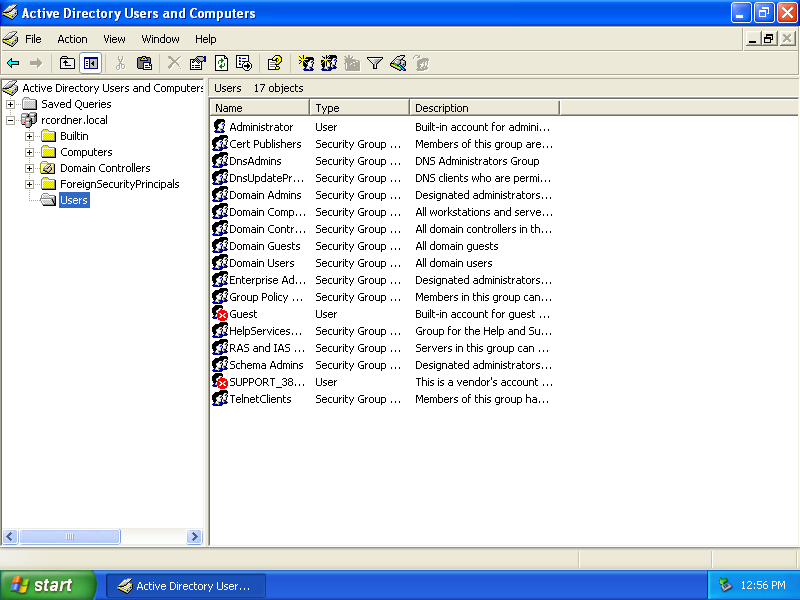Click the 12:56 PM taskbar clock

[x=763, y=585]
